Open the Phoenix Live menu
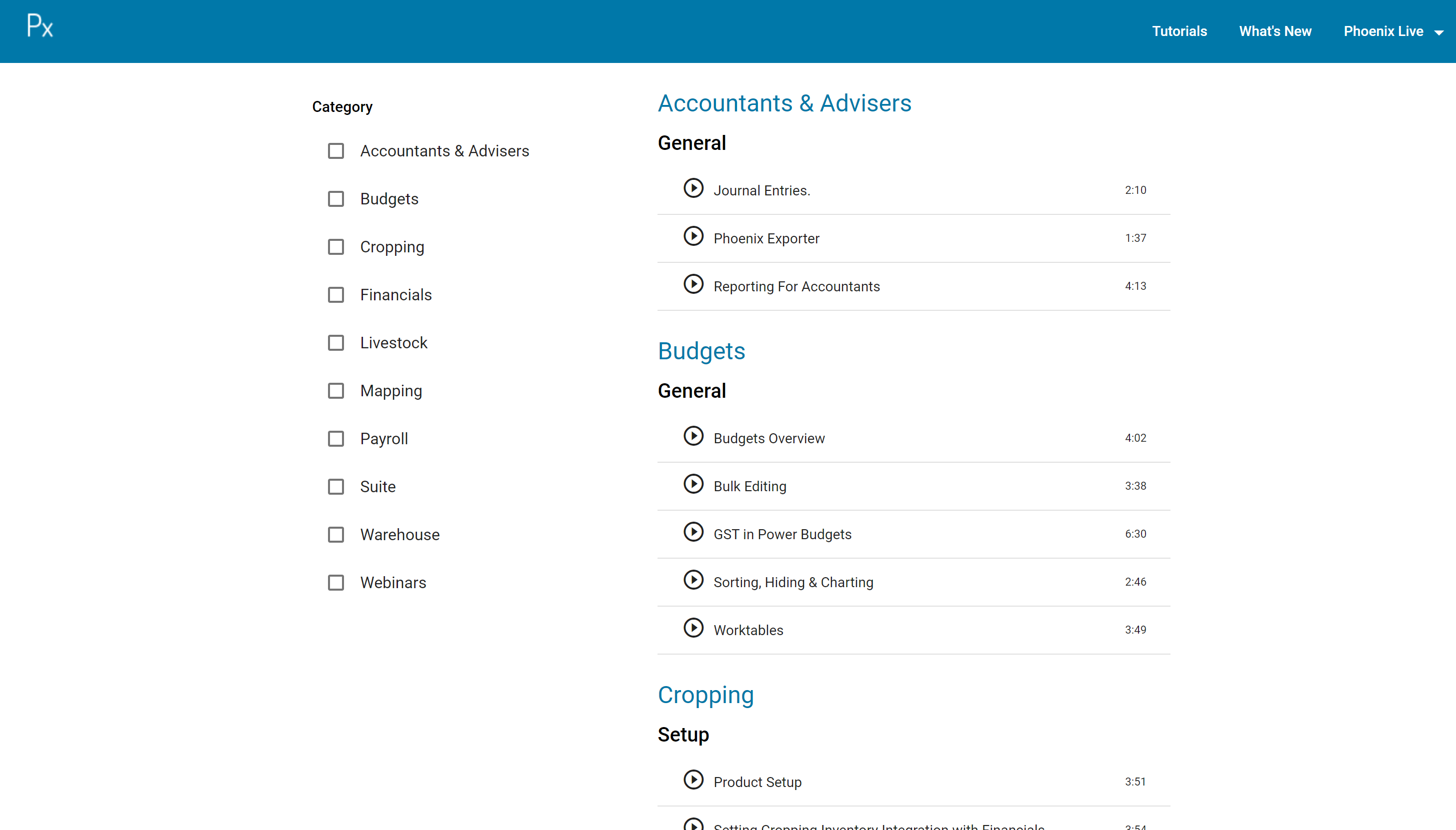Image resolution: width=1456 pixels, height=830 pixels. [1383, 31]
